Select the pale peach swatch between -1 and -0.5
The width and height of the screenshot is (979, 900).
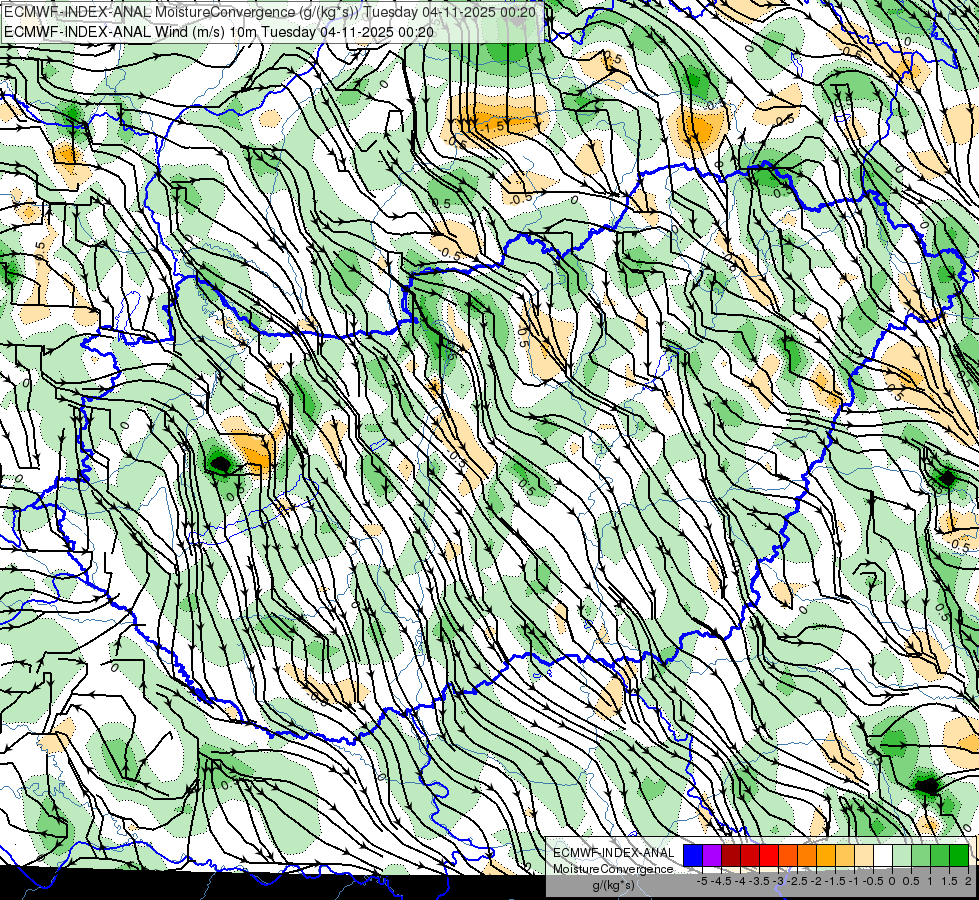pyautogui.click(x=863, y=855)
